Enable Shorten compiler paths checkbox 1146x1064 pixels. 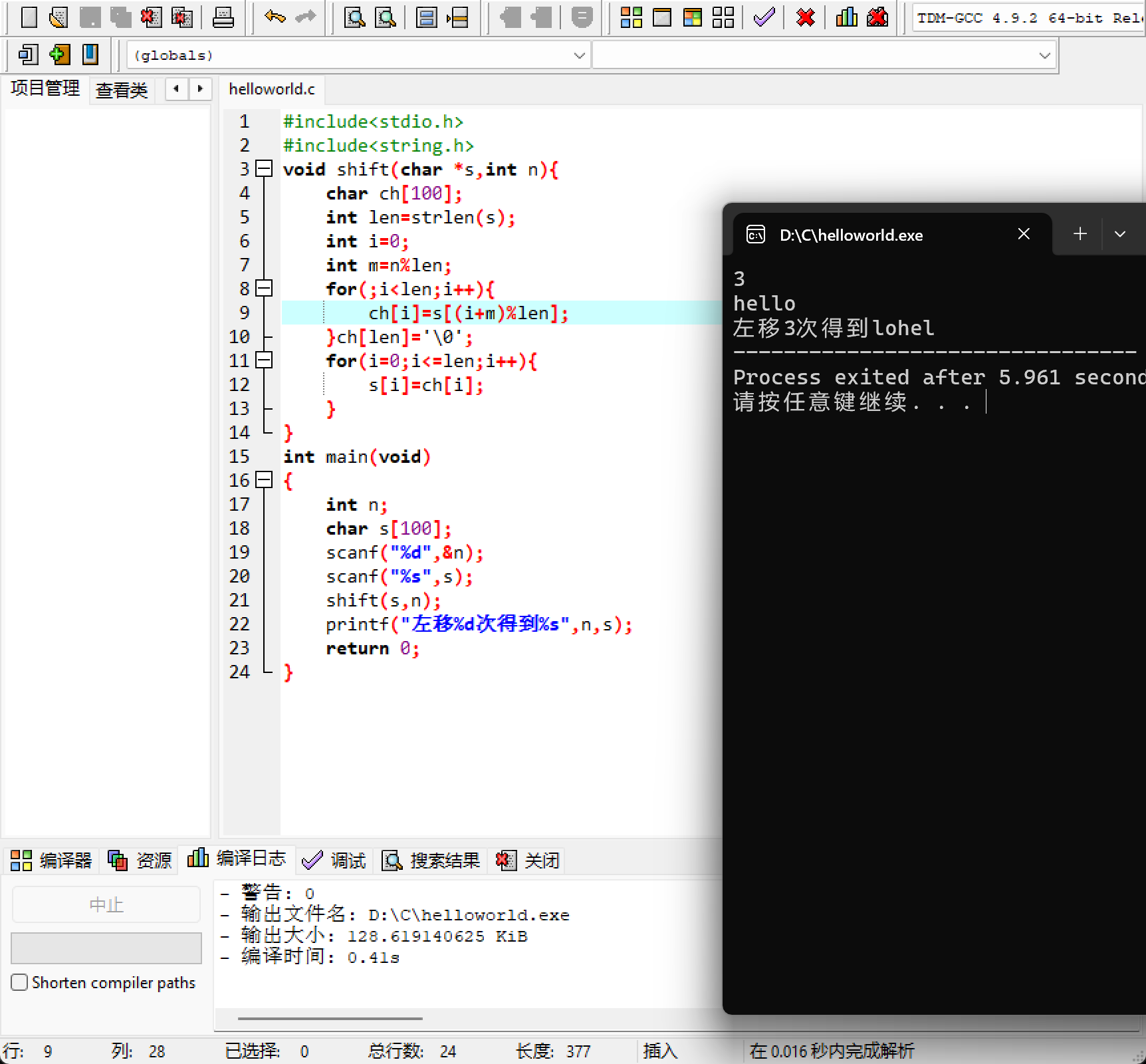(x=20, y=982)
